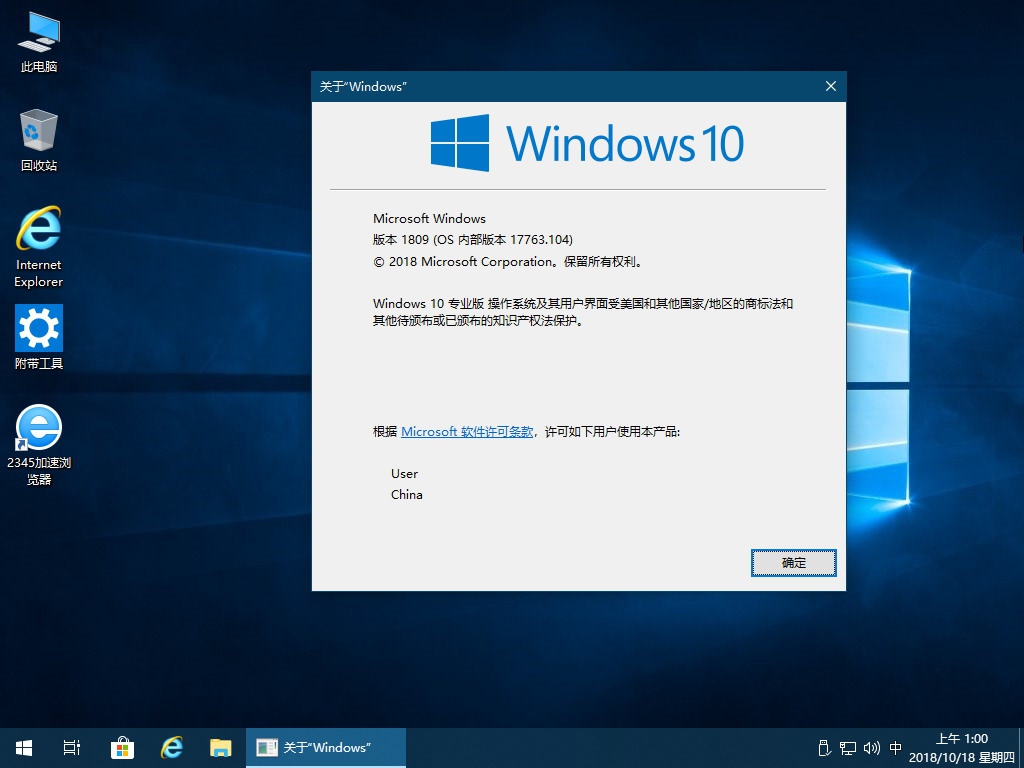This screenshot has width=1024, height=768.
Task: Switch the 中 input method indicator
Action: [896, 748]
